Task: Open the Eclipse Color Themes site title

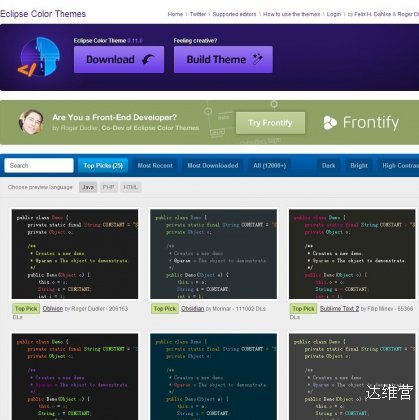Action: [x=43, y=14]
